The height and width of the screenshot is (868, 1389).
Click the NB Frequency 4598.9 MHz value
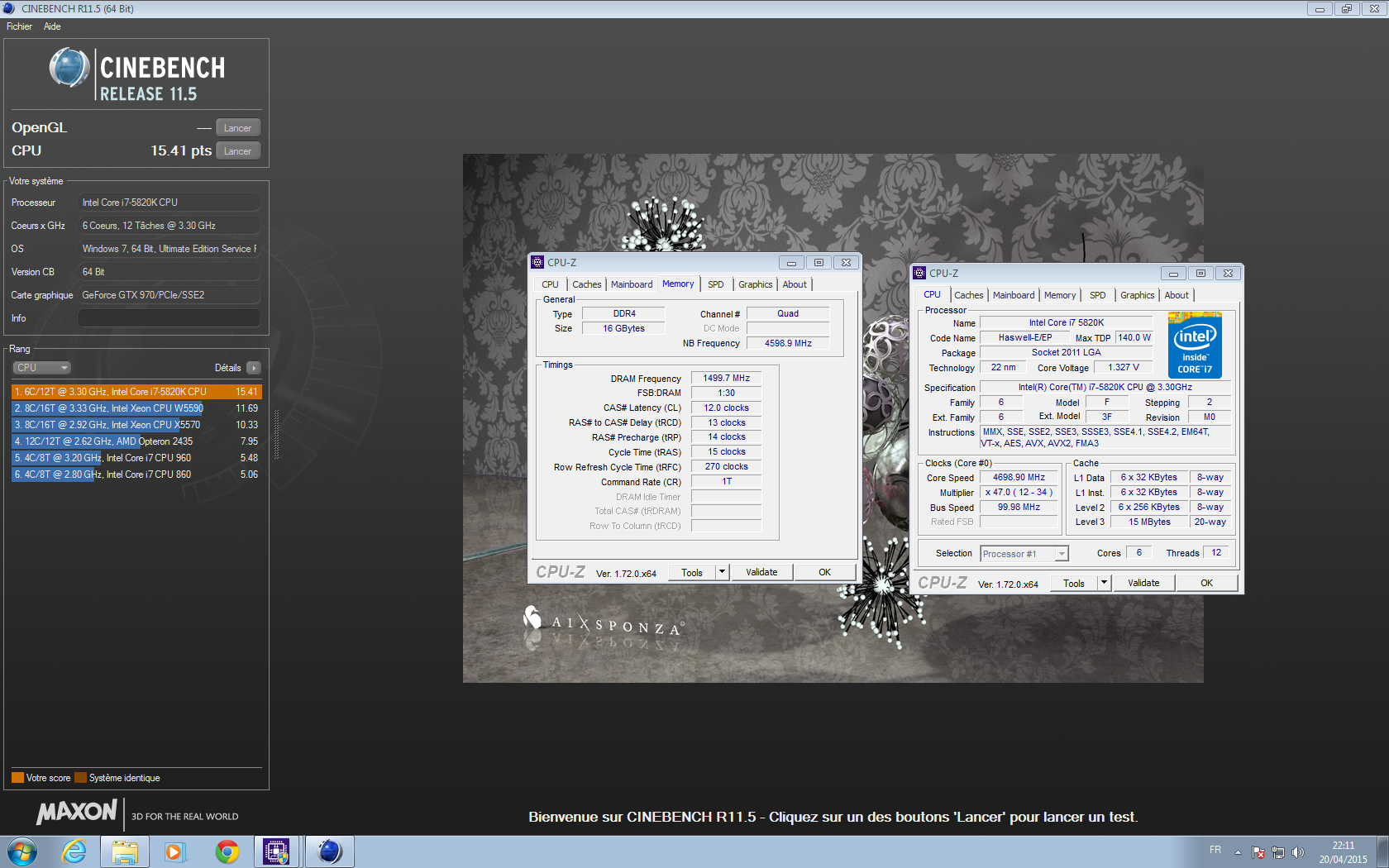pos(788,343)
